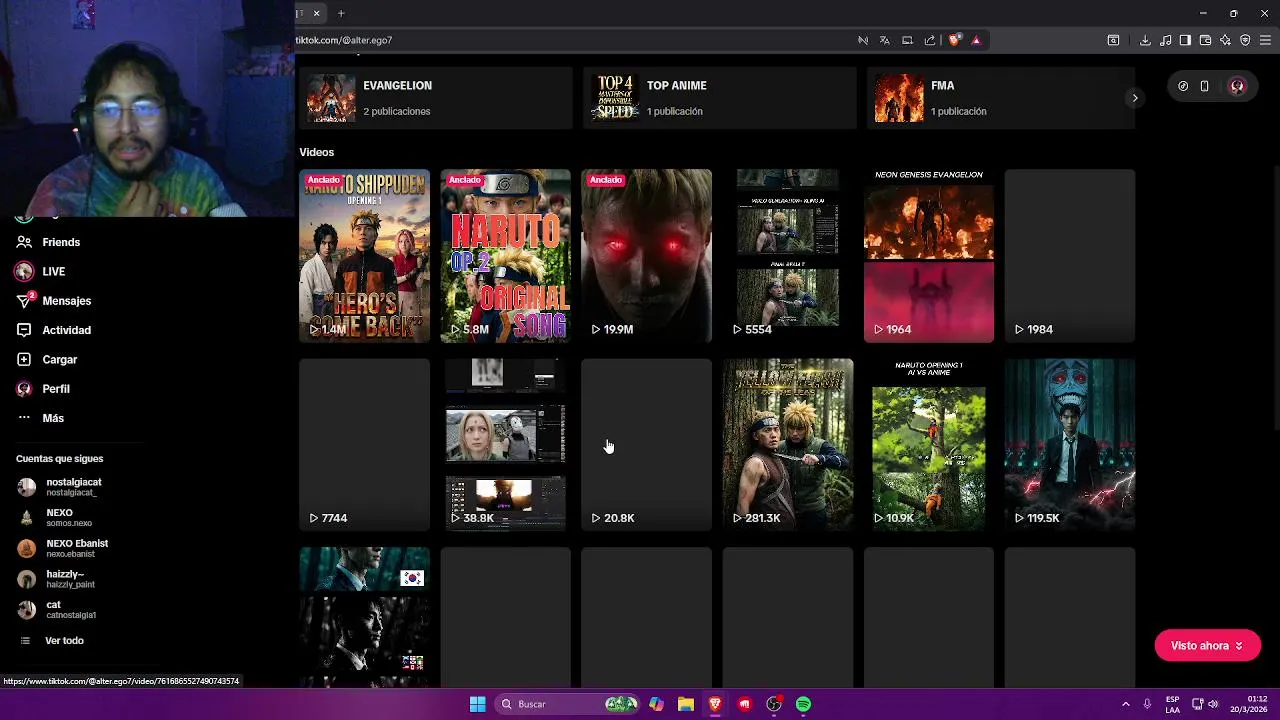Screen dimensions: 1280x720
Task: Open the EVANGELION playlist card
Action: tap(435, 98)
